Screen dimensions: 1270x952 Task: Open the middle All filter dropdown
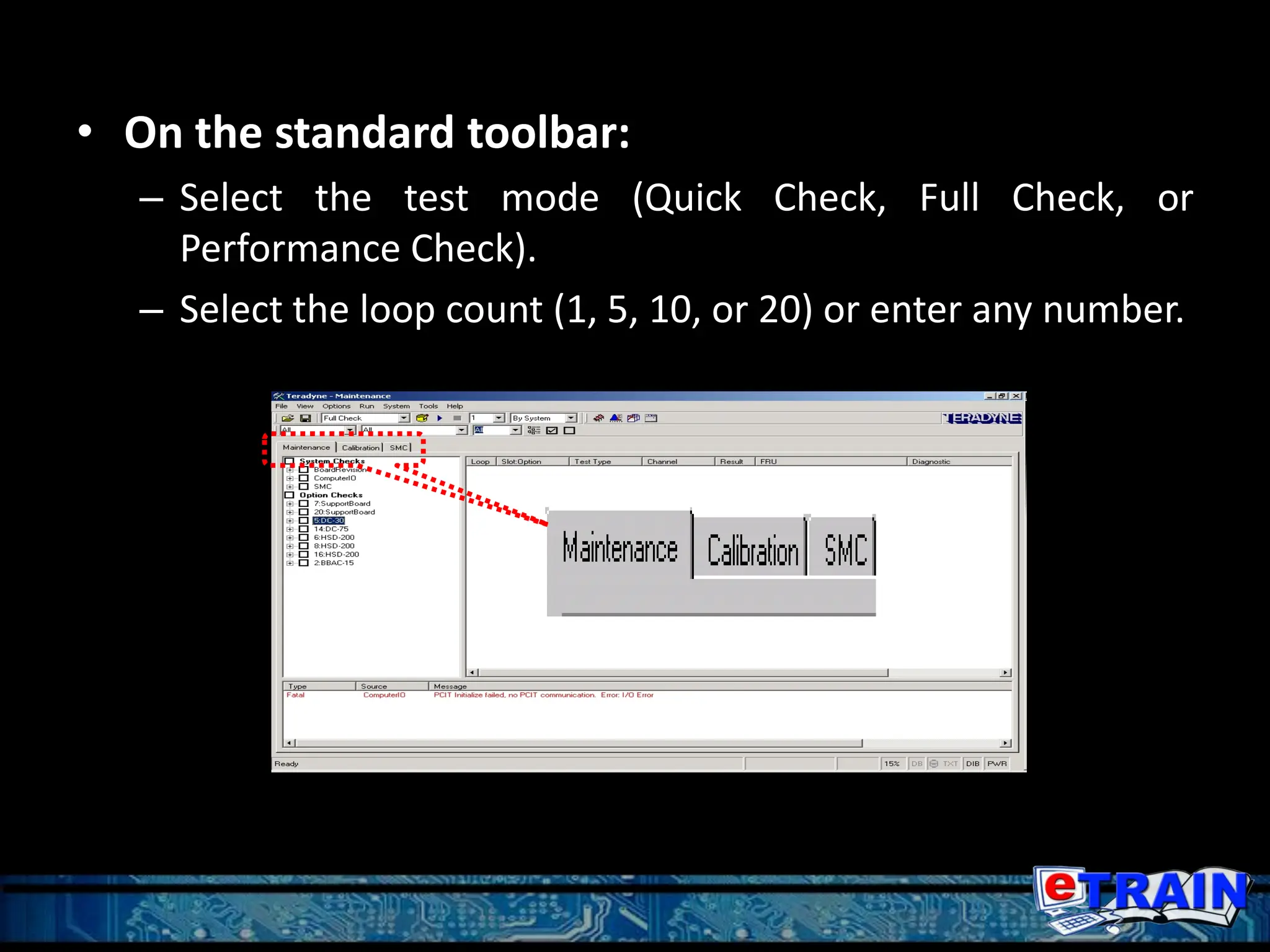pos(461,430)
